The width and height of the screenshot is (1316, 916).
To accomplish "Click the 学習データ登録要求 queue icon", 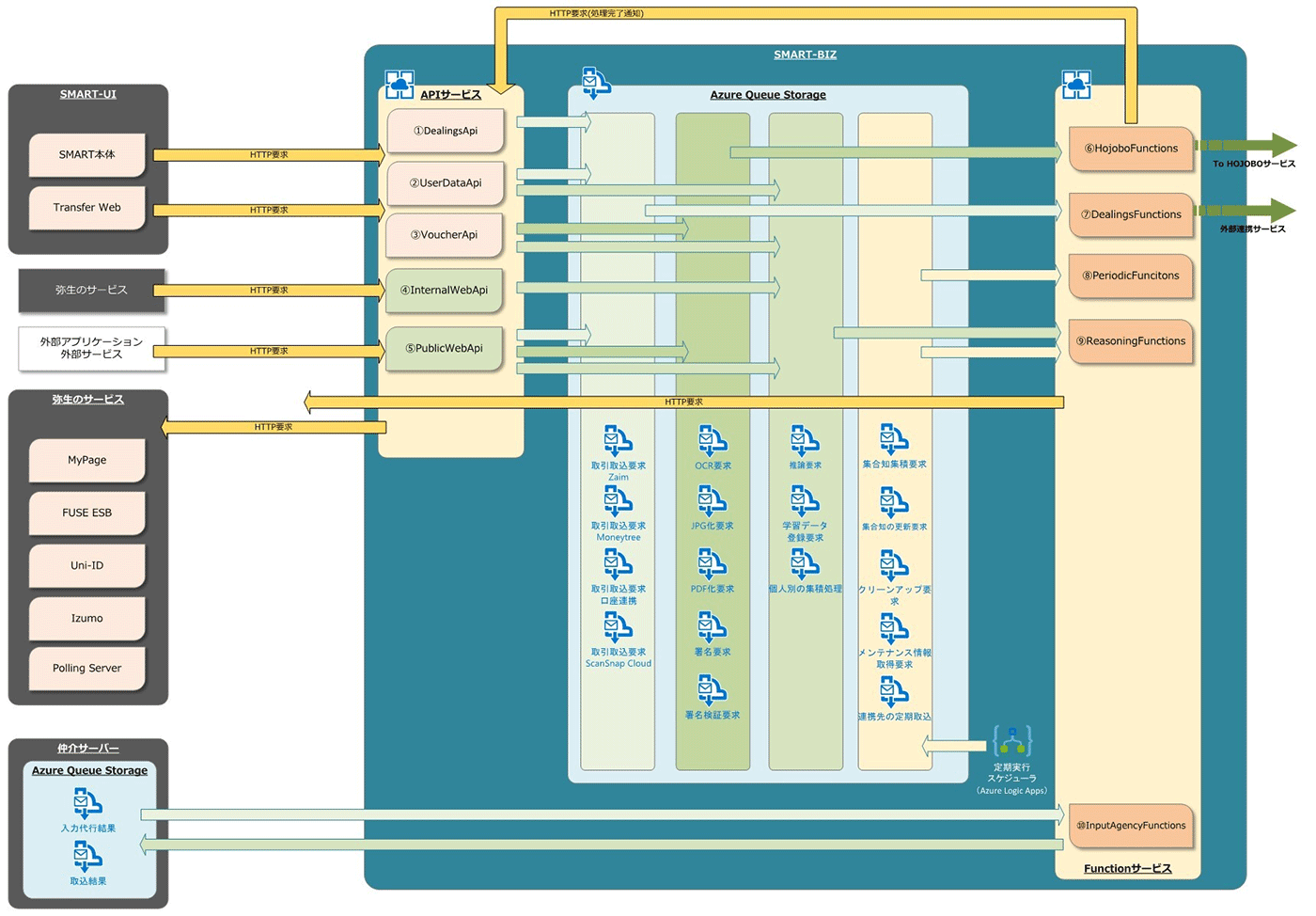I will coord(805,501).
